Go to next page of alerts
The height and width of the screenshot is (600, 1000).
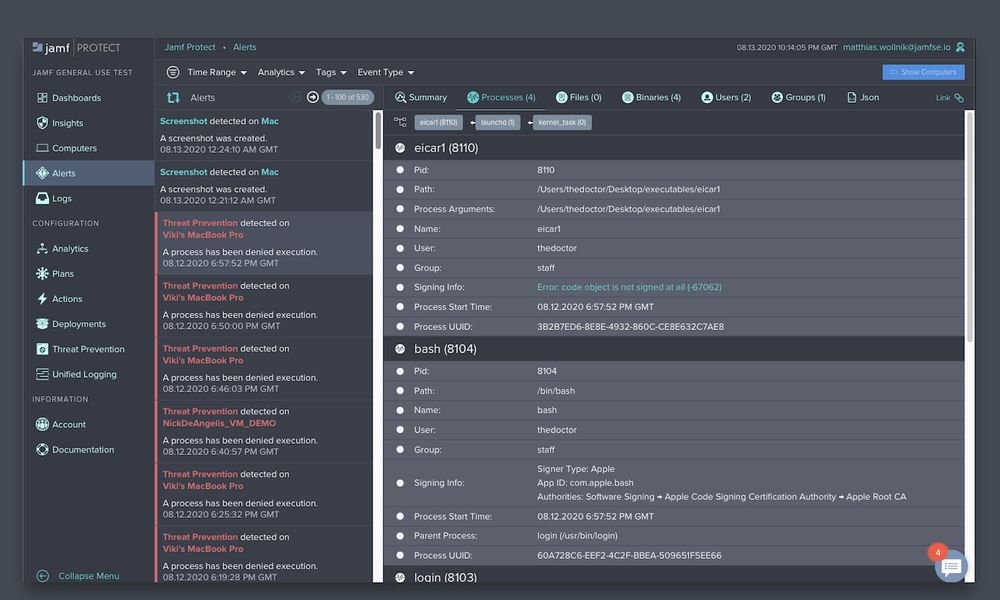pyautogui.click(x=312, y=97)
